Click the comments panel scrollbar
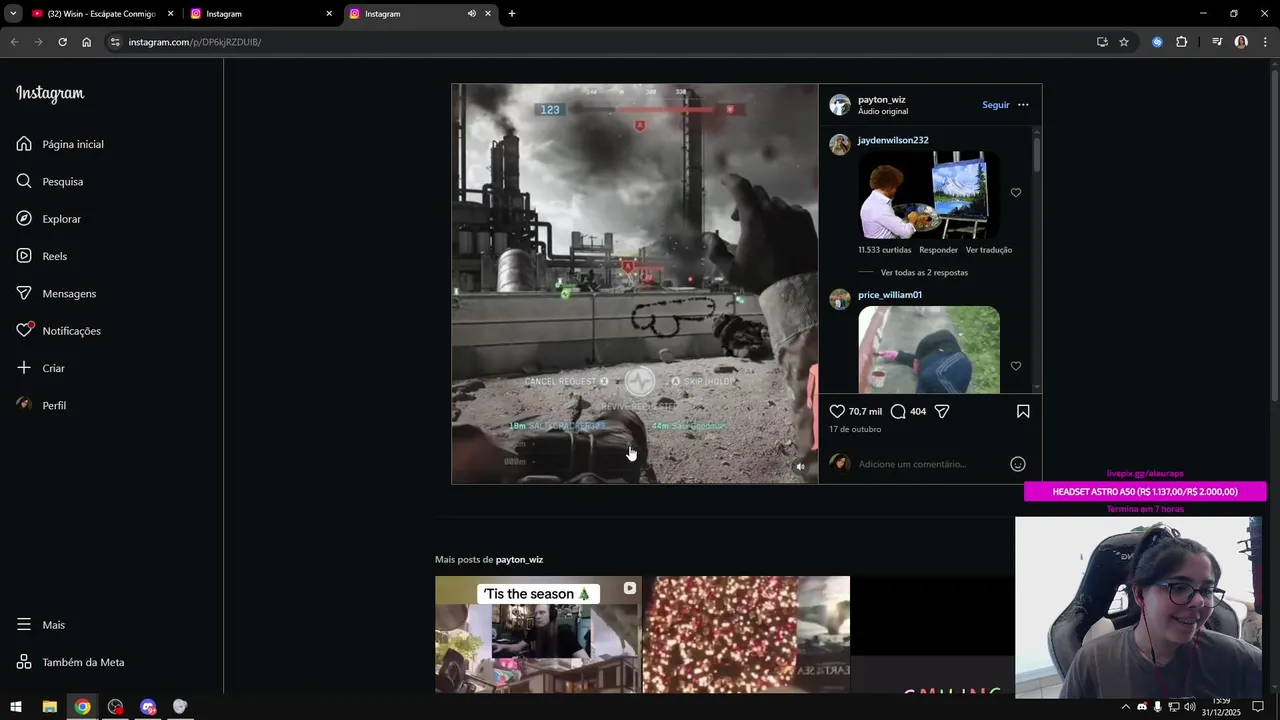This screenshot has height=720, width=1280. (x=1037, y=155)
